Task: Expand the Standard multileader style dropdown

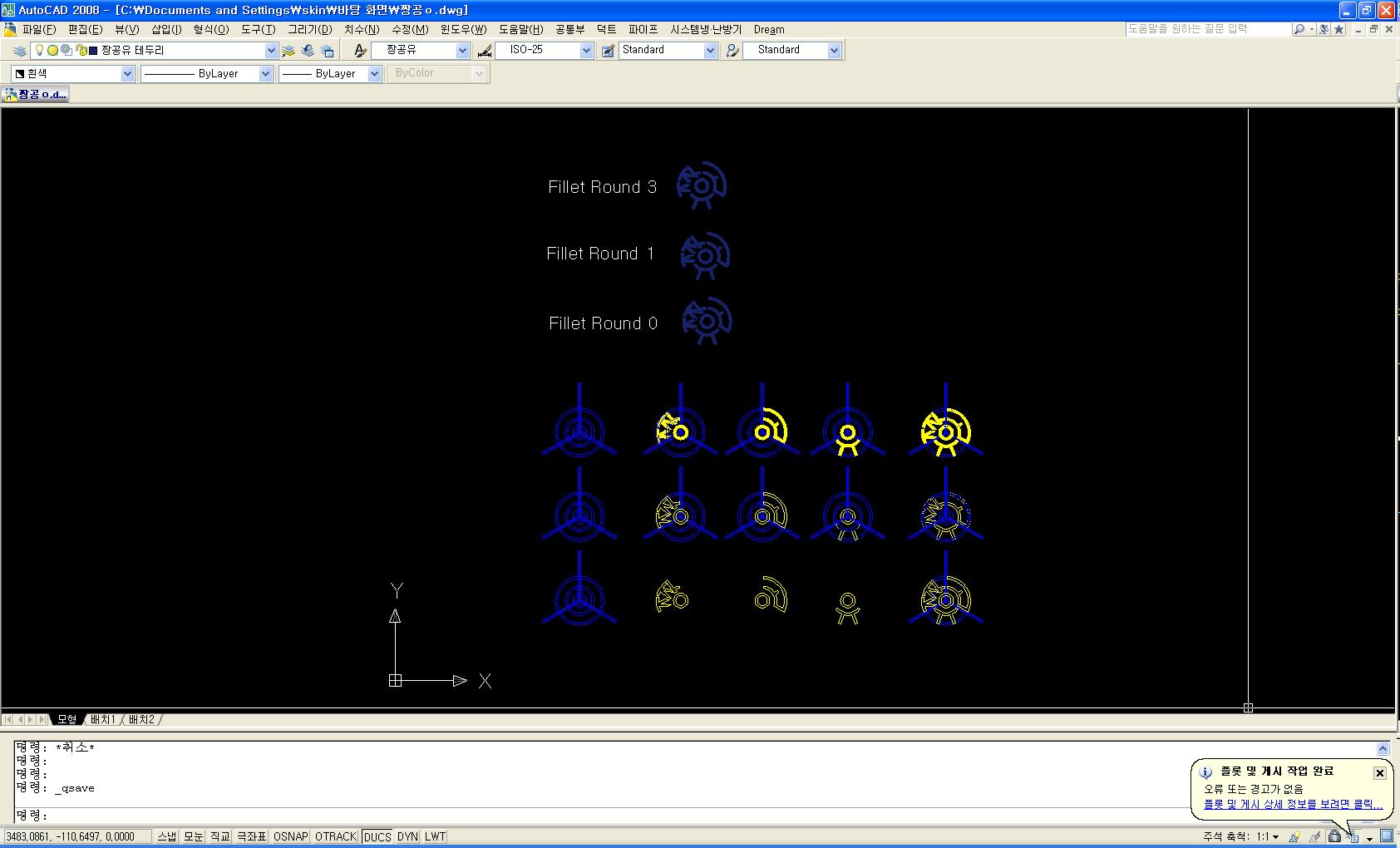Action: pyautogui.click(x=835, y=51)
